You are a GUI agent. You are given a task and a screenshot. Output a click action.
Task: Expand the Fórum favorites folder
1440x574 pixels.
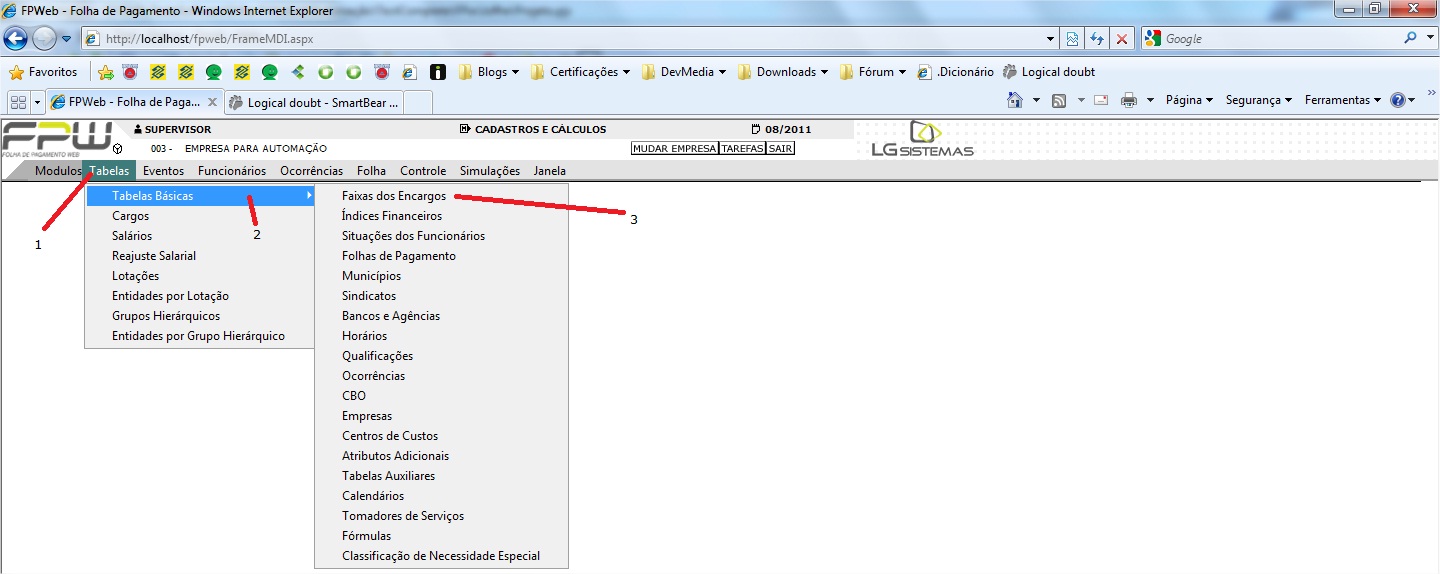pos(873,72)
